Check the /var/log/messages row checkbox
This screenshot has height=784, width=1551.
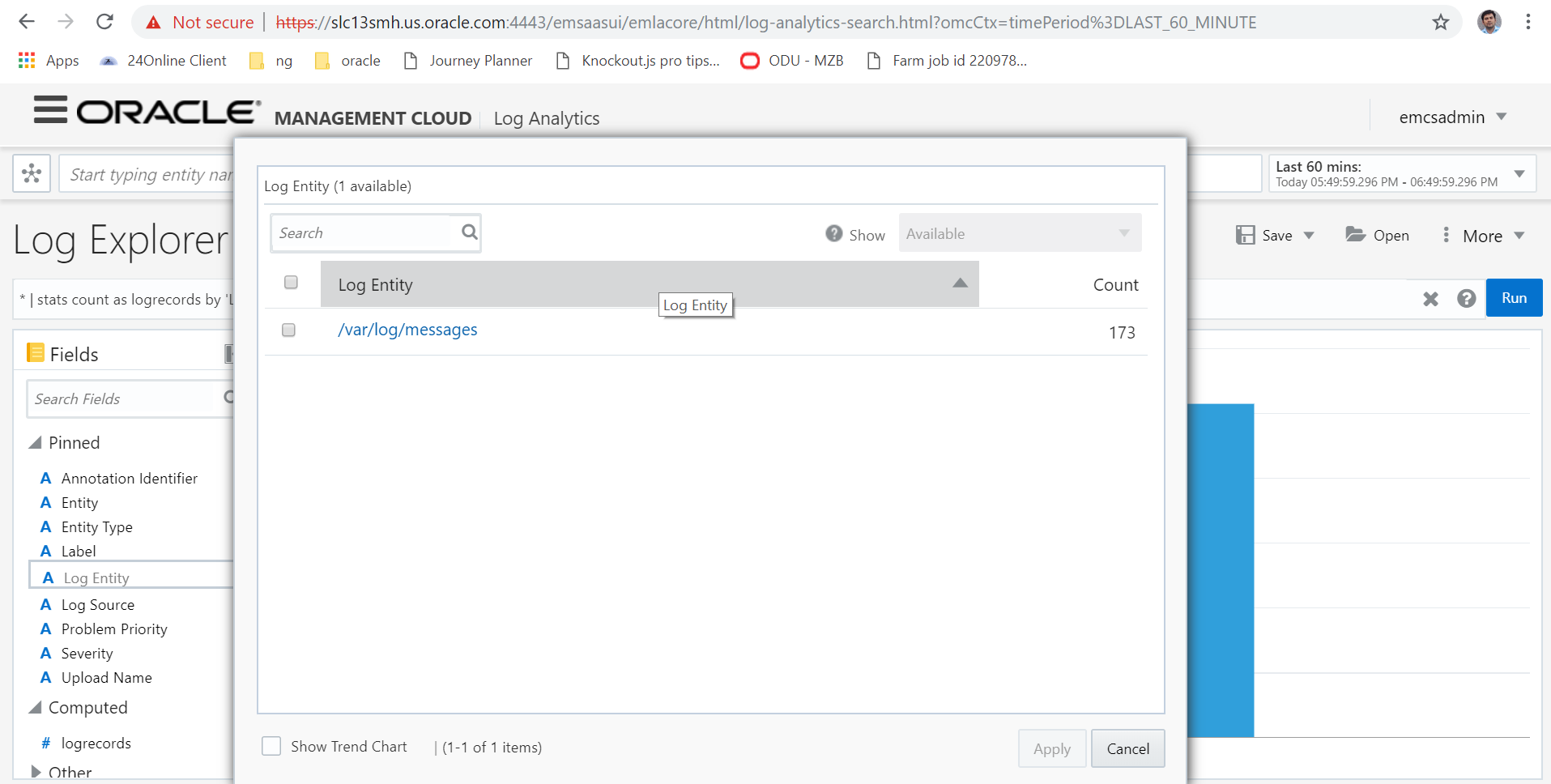point(288,330)
